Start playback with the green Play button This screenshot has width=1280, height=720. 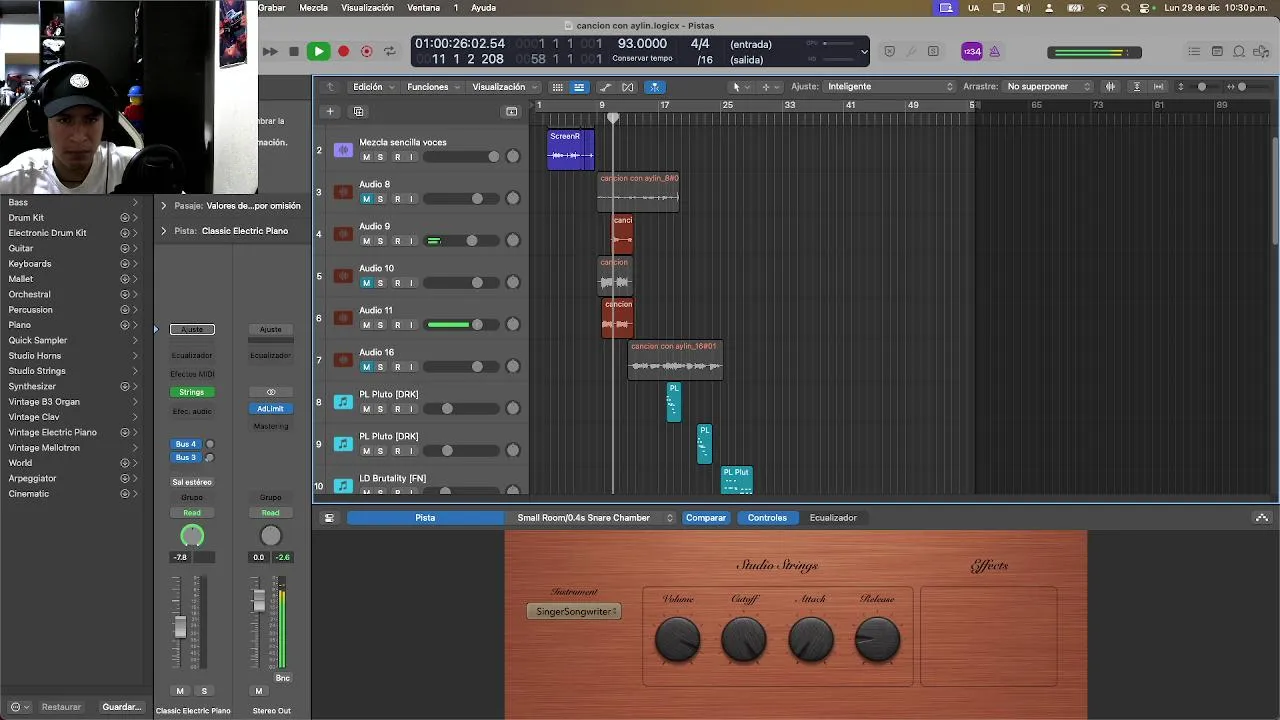point(318,51)
